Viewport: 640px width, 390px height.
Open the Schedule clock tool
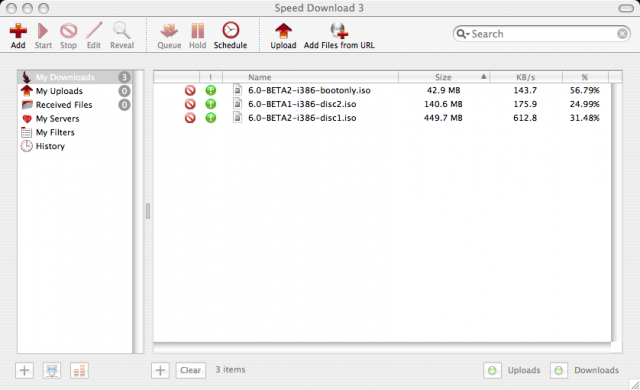231,30
